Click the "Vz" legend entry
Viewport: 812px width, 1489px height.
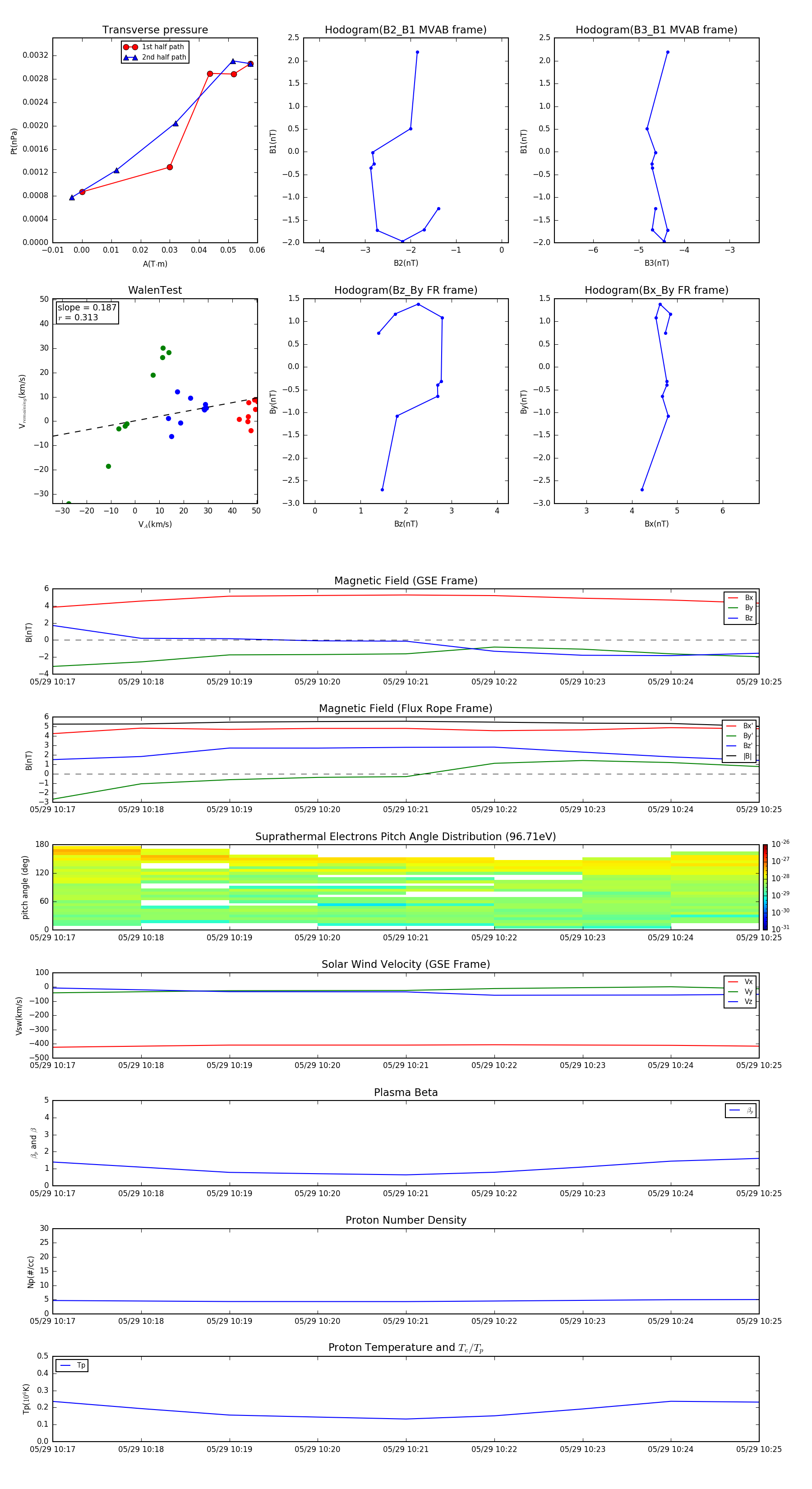pyautogui.click(x=740, y=1002)
